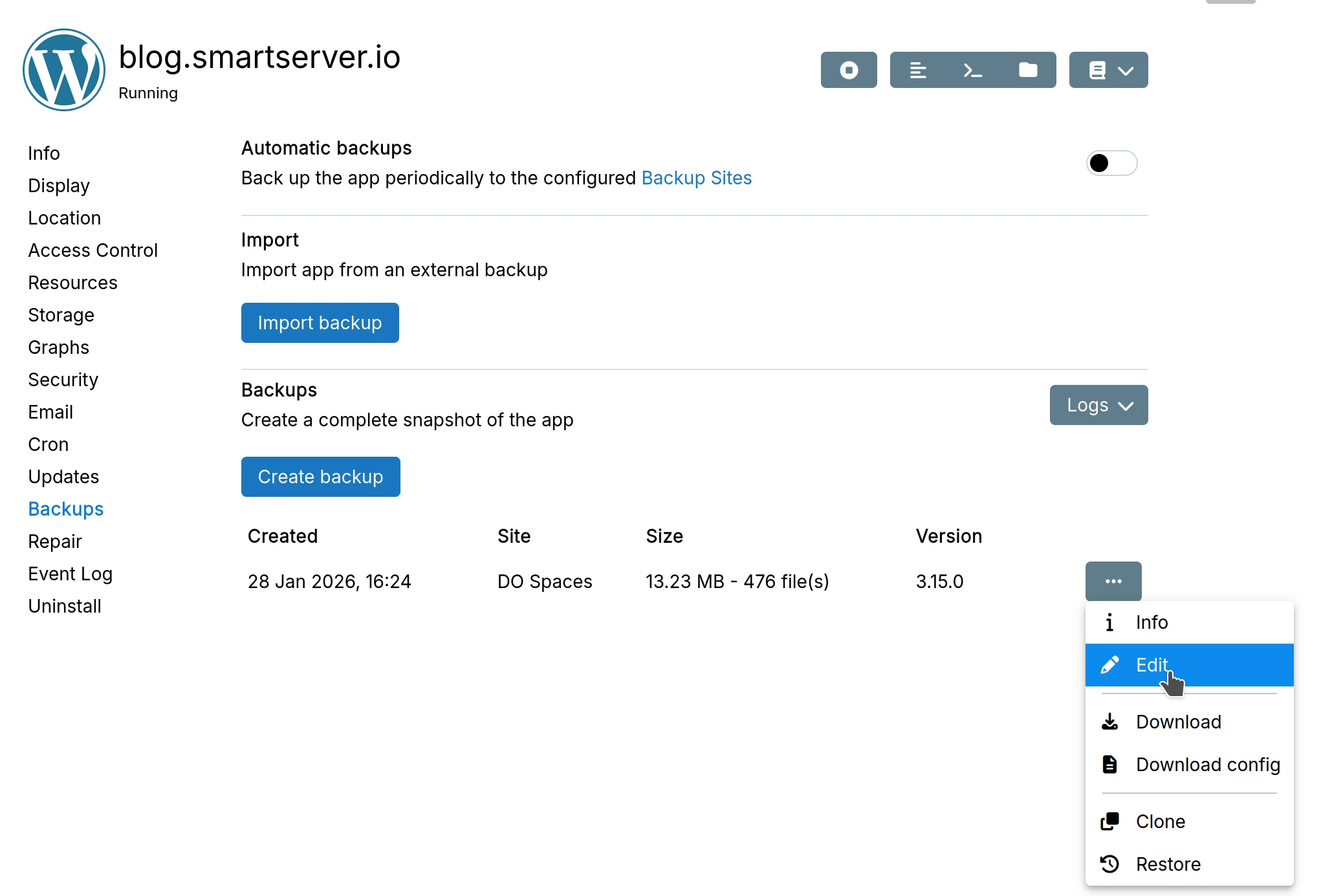Image resolution: width=1321 pixels, height=896 pixels.
Task: Select Info from backup context menu
Action: click(1151, 622)
